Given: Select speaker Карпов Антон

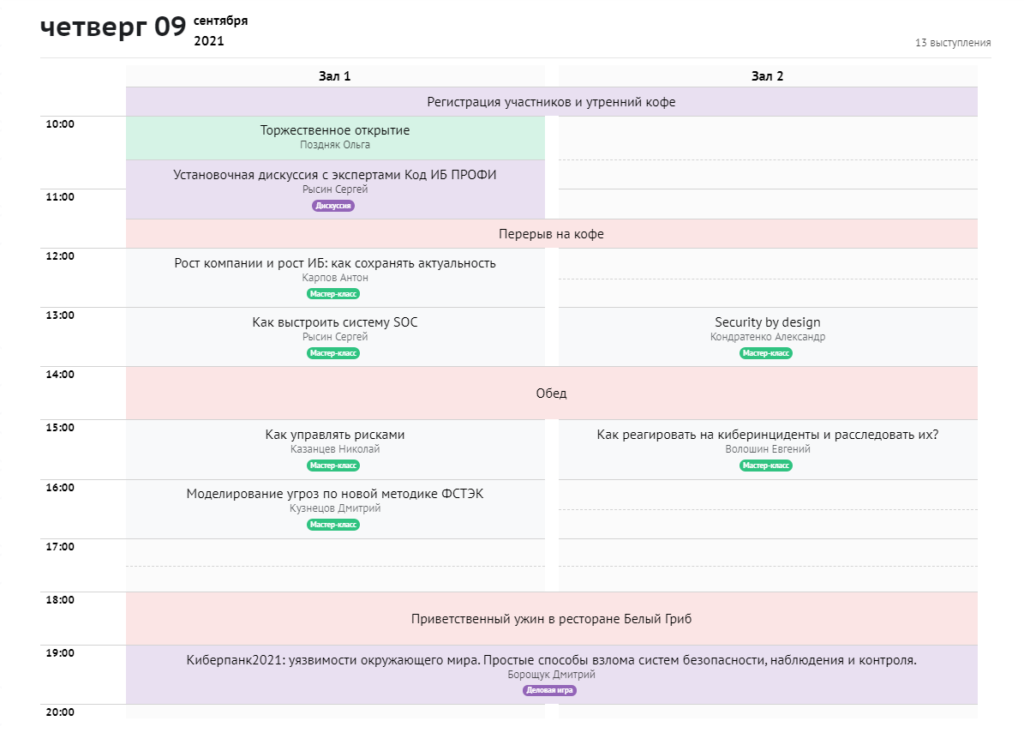Looking at the screenshot, I should coord(335,278).
